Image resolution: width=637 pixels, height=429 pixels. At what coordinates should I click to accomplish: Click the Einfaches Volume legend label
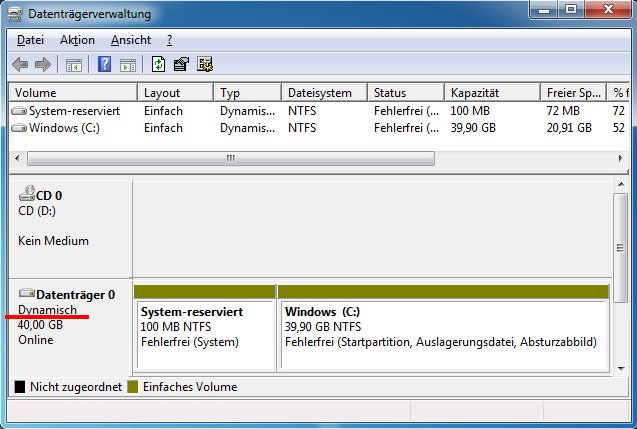190,387
